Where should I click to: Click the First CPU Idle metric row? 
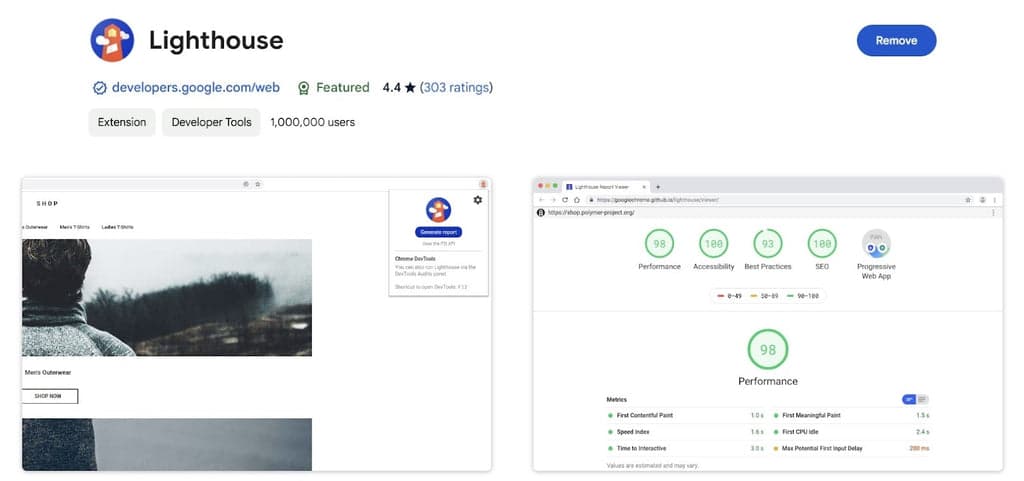click(851, 432)
